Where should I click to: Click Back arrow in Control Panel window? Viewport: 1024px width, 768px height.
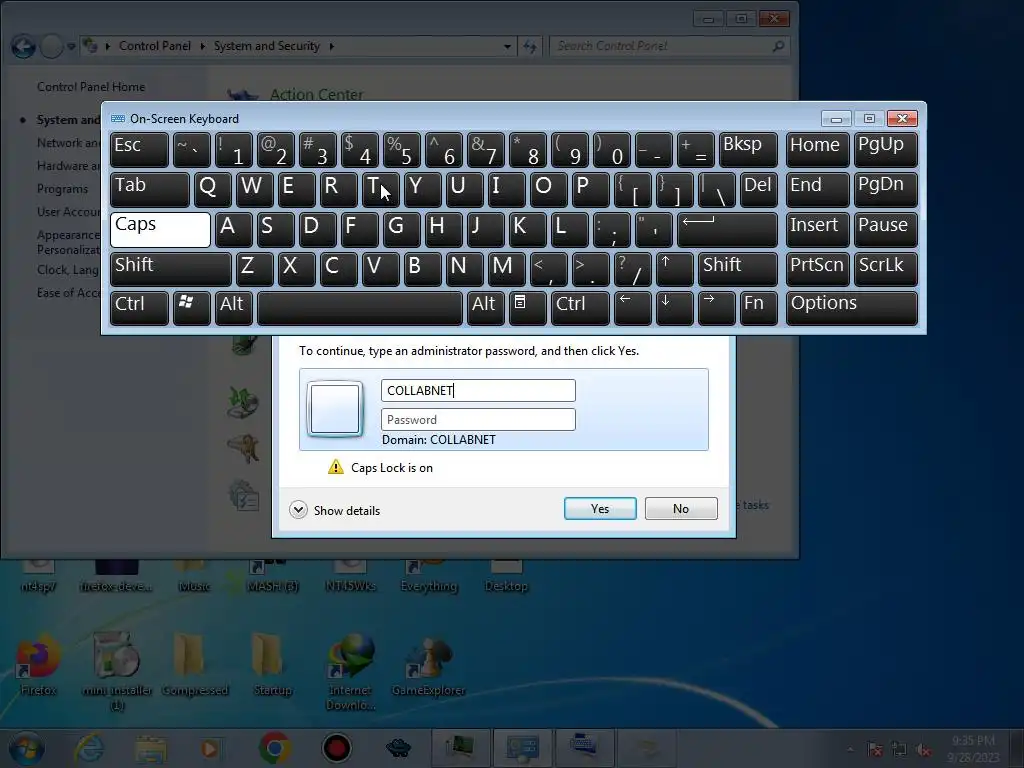[24, 46]
